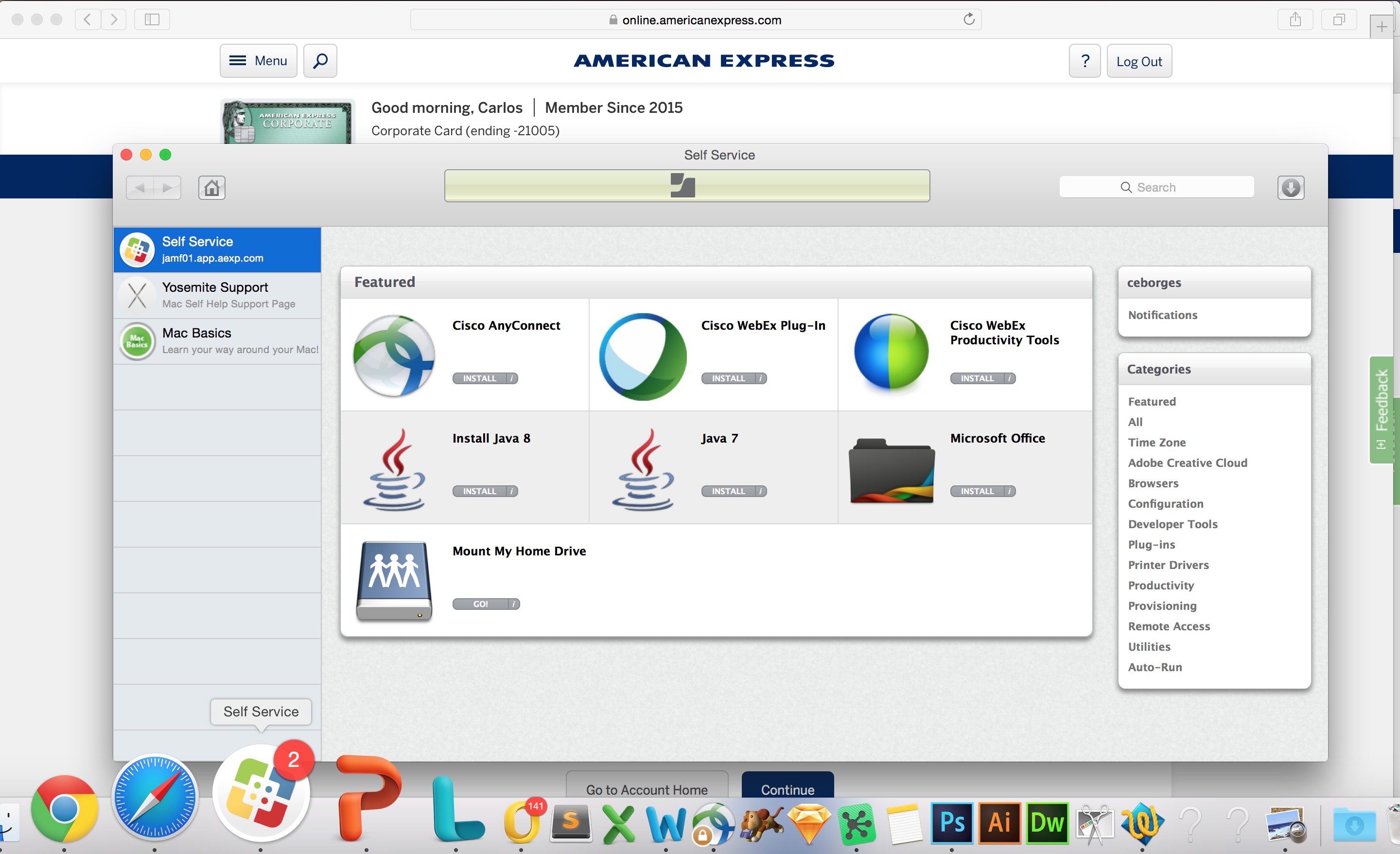The height and width of the screenshot is (854, 1400).
Task: Reload the Safari page
Action: tap(969, 19)
